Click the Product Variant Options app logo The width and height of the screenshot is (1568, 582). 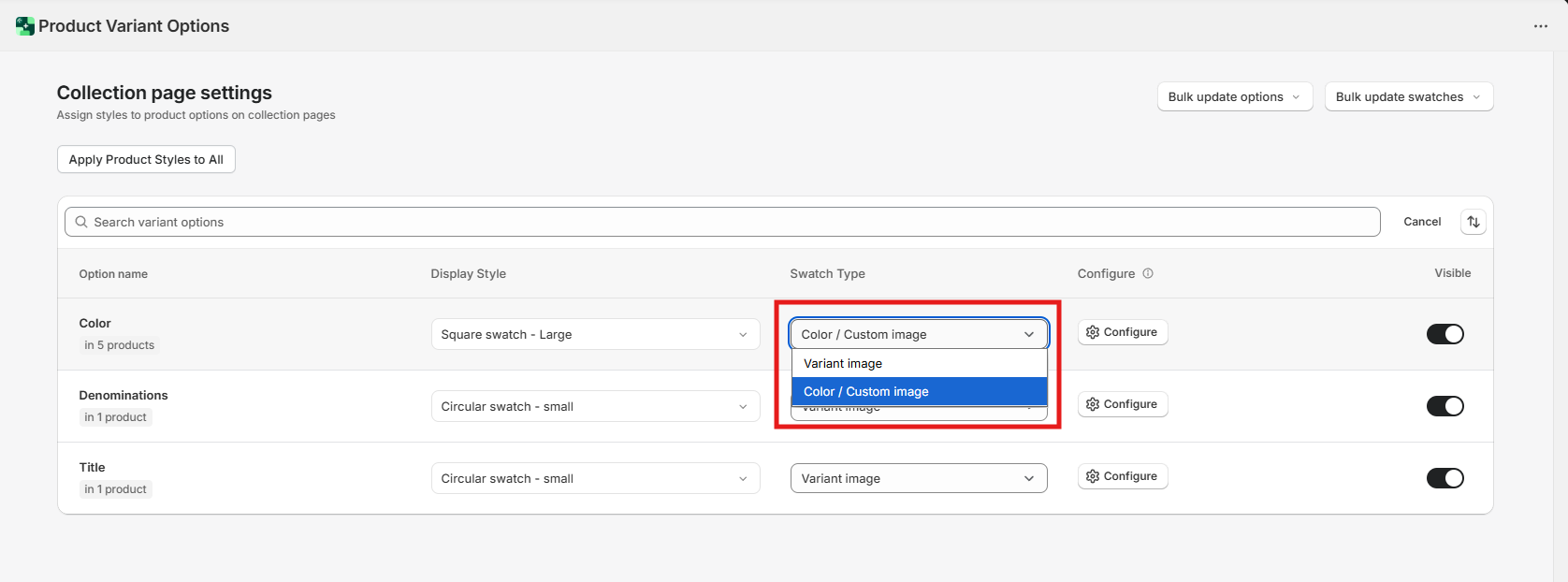tap(25, 26)
